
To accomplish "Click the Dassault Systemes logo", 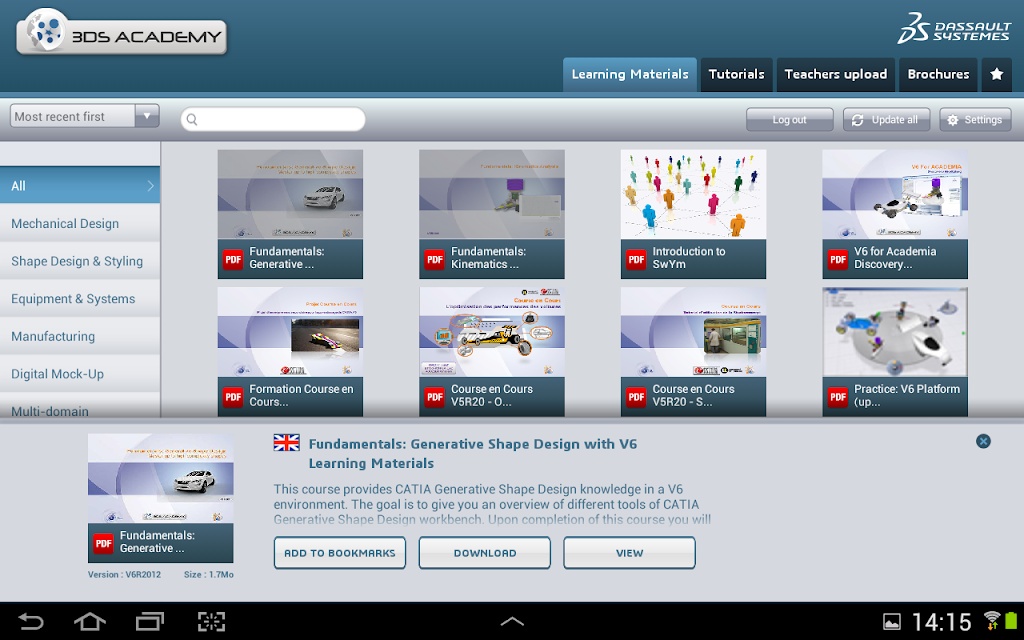I will click(954, 28).
